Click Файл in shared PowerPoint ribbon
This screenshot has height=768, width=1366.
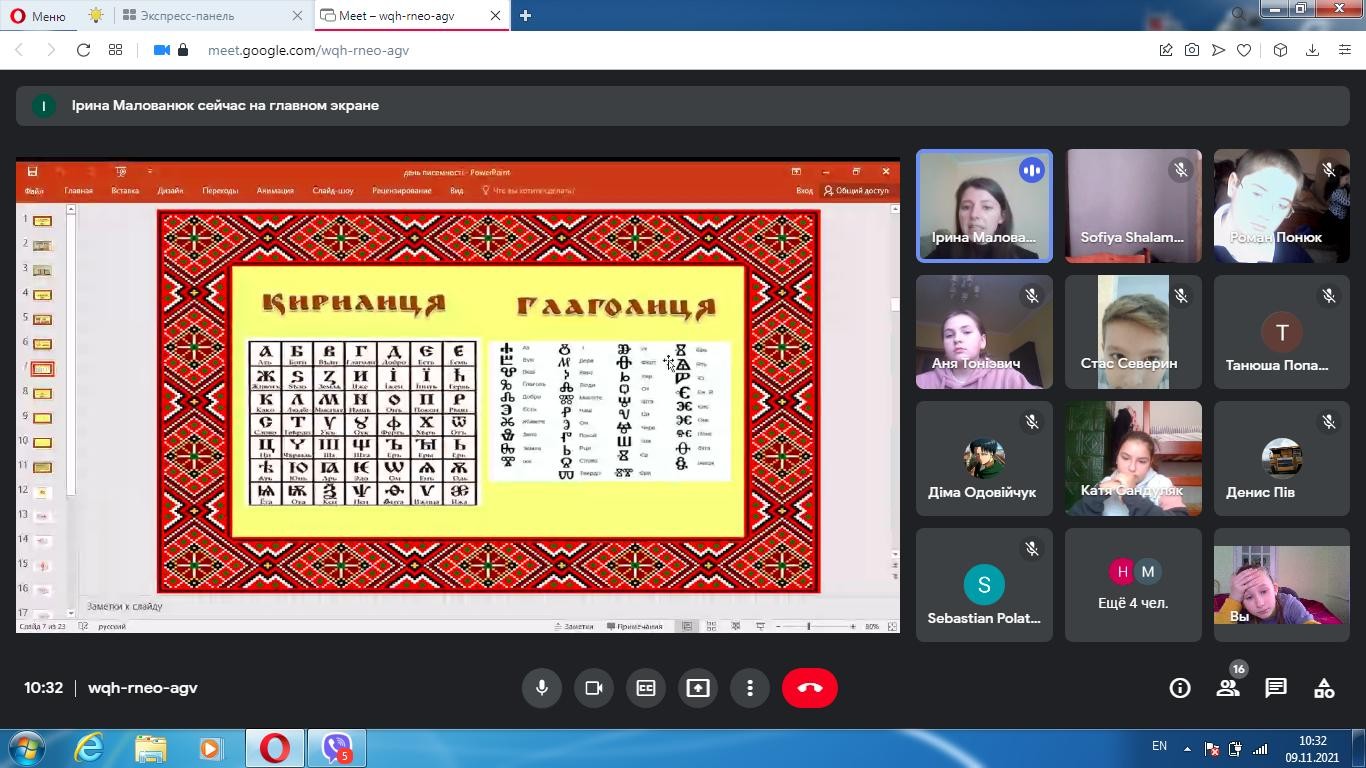tap(34, 191)
